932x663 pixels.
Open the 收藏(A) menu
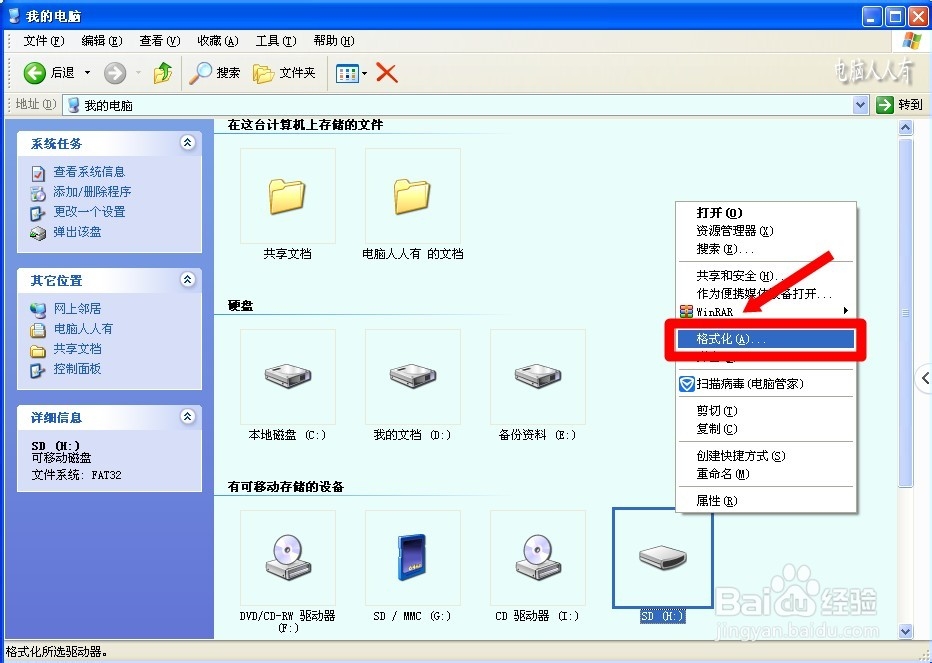coord(218,40)
